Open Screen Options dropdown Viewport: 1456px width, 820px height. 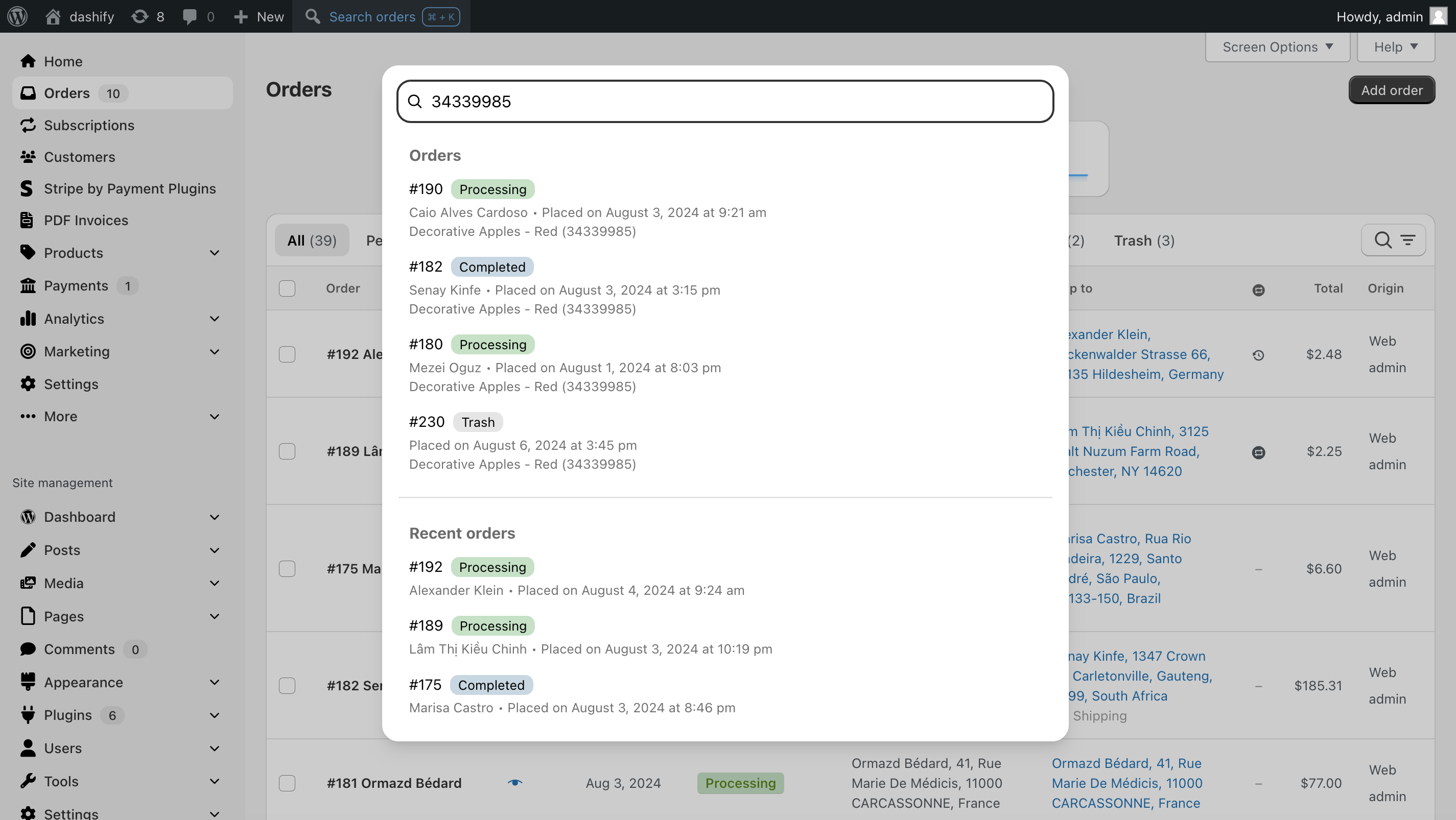click(x=1277, y=46)
